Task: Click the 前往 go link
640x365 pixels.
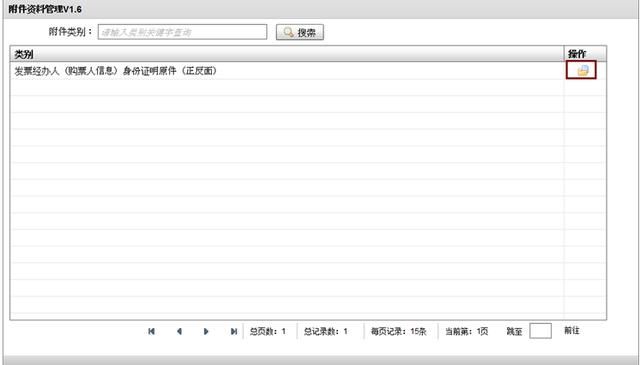Action: [572, 330]
